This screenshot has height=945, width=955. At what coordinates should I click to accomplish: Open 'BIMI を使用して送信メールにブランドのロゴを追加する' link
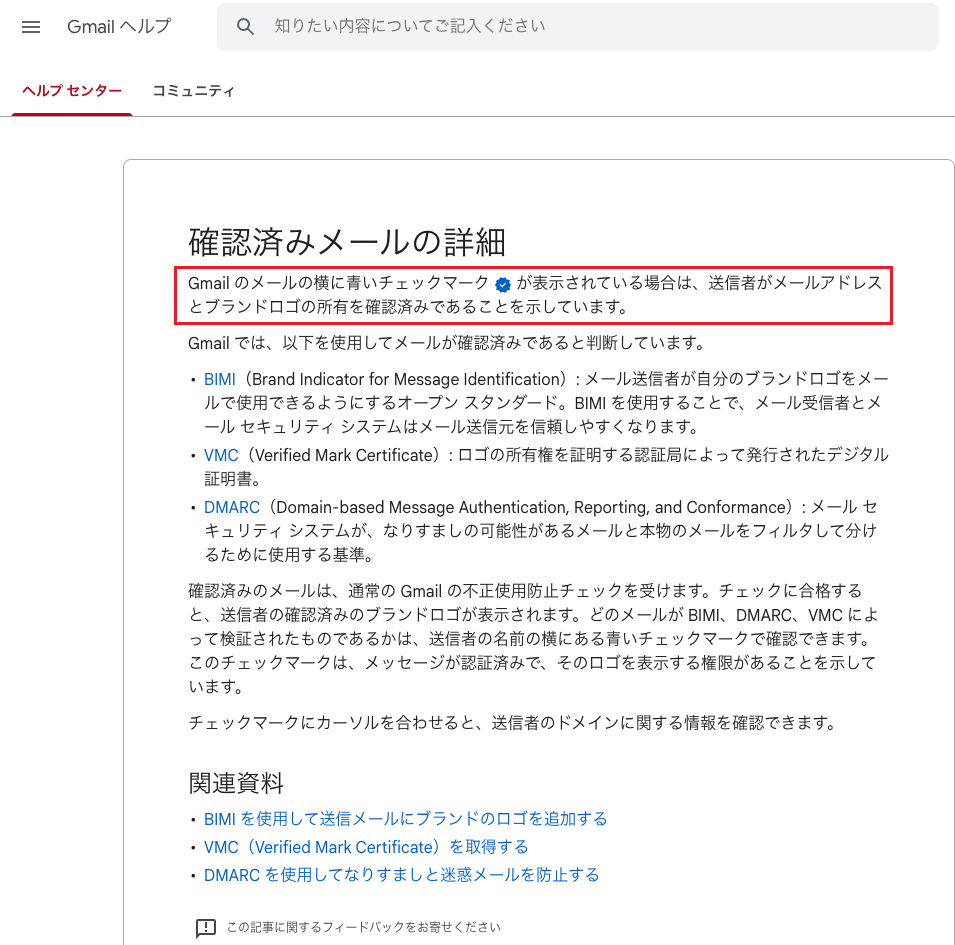[x=405, y=819]
